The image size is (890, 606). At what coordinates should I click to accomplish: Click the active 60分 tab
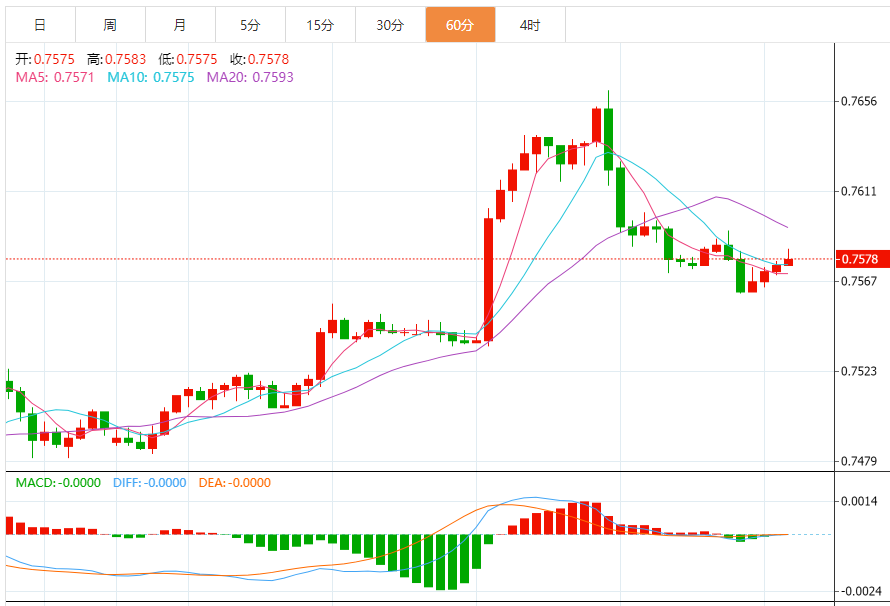pyautogui.click(x=460, y=25)
